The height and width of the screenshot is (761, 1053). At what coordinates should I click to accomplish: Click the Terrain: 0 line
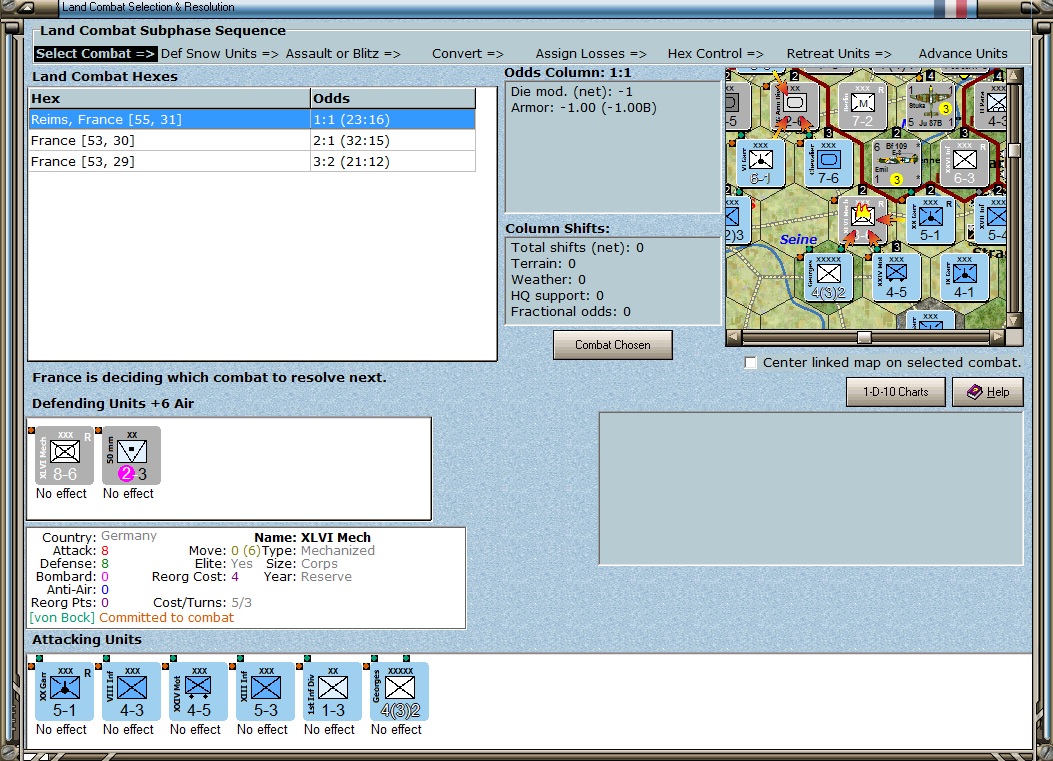pyautogui.click(x=543, y=264)
